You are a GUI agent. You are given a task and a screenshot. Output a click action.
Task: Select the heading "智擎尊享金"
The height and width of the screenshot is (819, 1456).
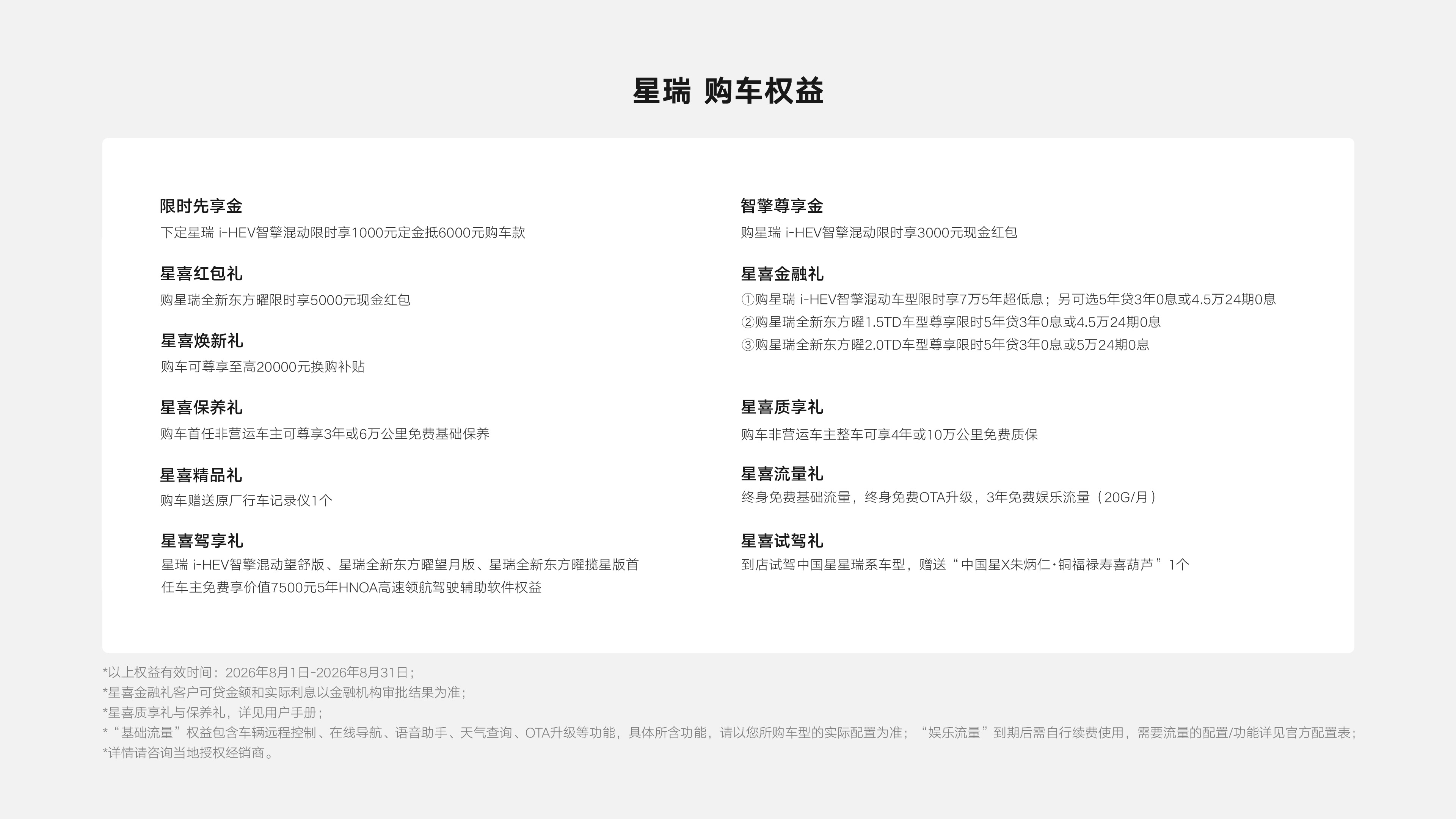pyautogui.click(x=782, y=206)
